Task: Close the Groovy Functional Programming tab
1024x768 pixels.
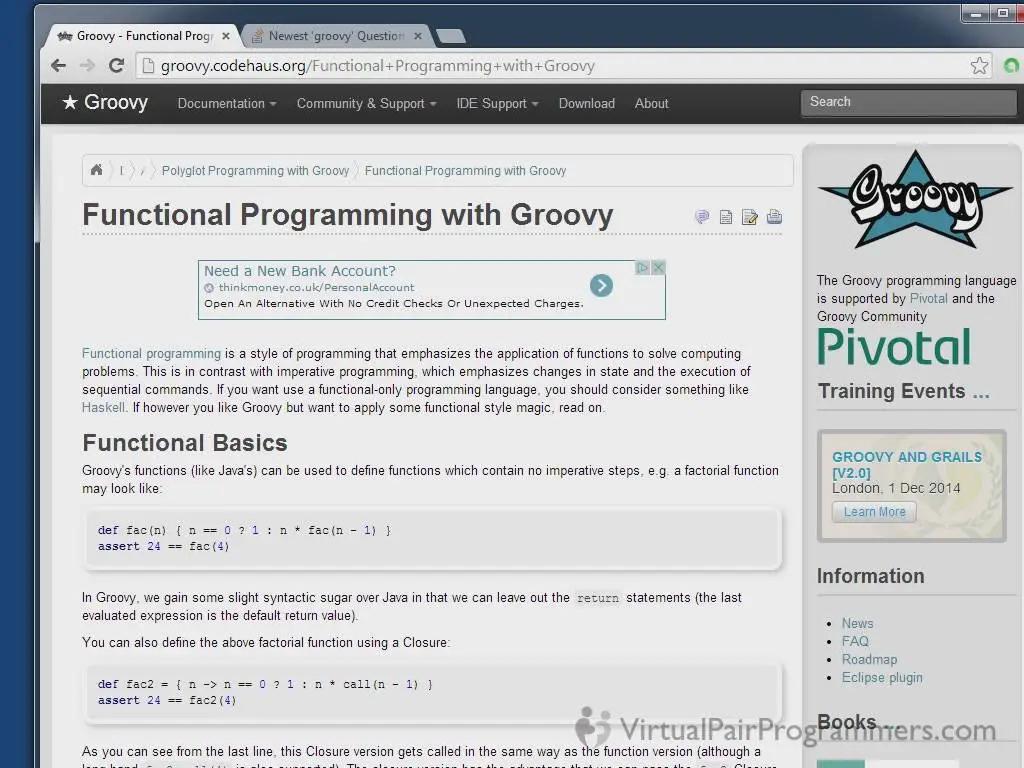Action: point(225,36)
